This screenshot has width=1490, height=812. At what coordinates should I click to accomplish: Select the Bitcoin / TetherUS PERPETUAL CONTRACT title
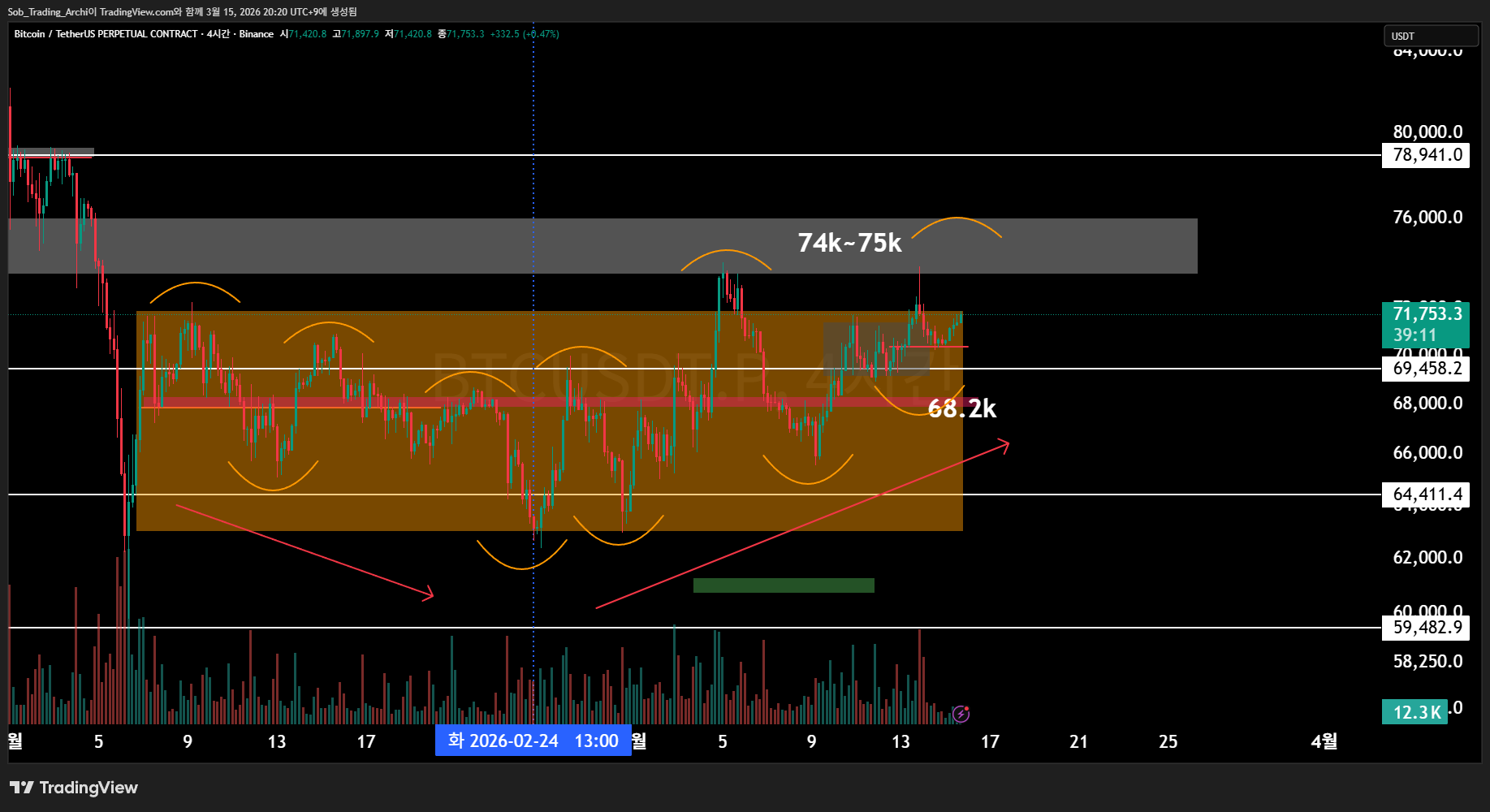106,34
